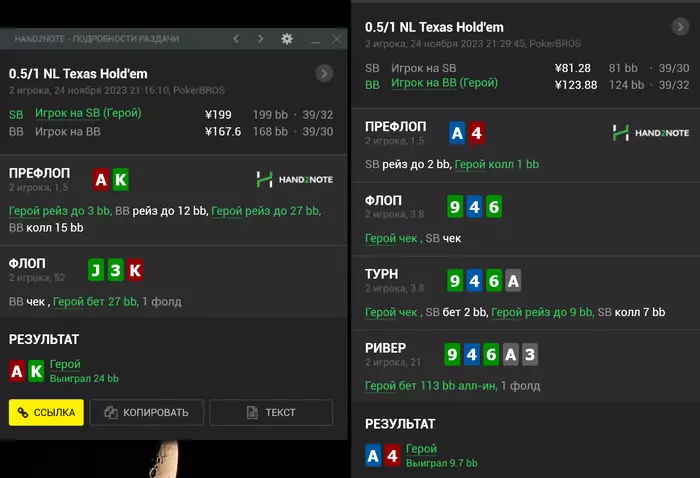Click the green 9 card in right flop row
Viewport: 700px width, 478px height.
[455, 207]
